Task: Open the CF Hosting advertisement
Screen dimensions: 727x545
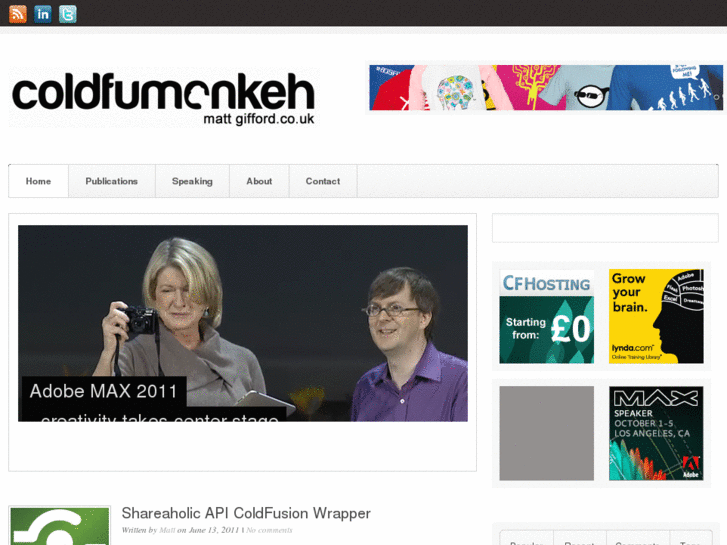Action: [x=547, y=316]
